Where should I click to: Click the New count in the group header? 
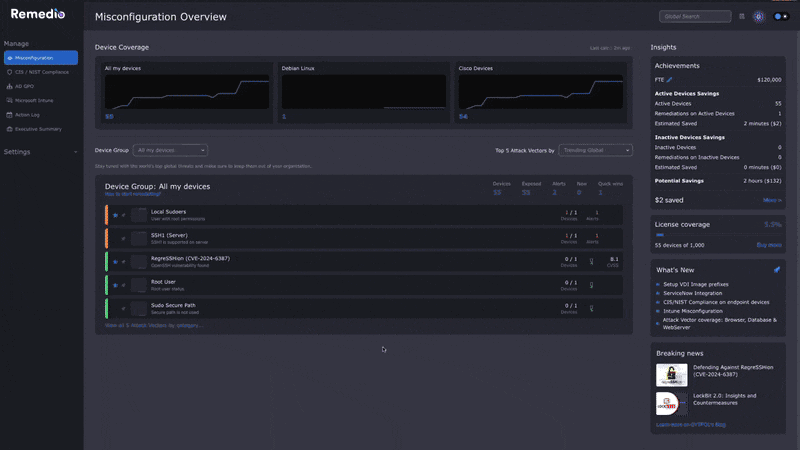pos(579,192)
